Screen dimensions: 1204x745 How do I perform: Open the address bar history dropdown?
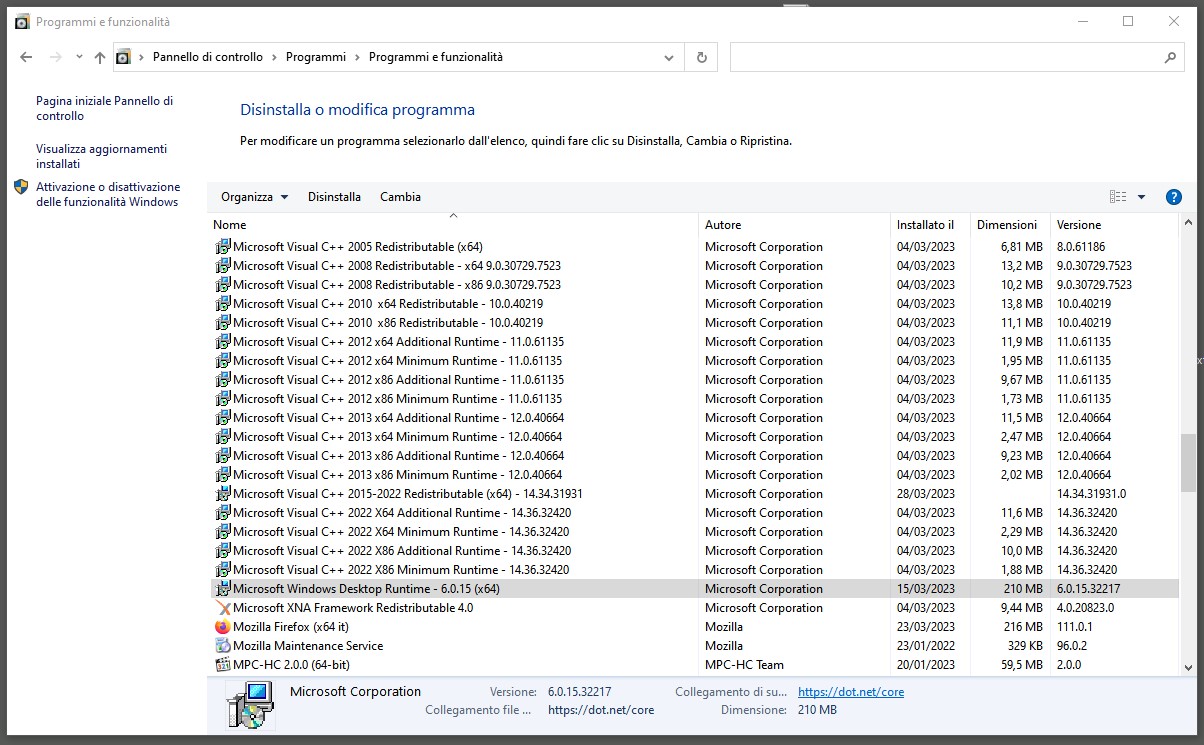669,58
